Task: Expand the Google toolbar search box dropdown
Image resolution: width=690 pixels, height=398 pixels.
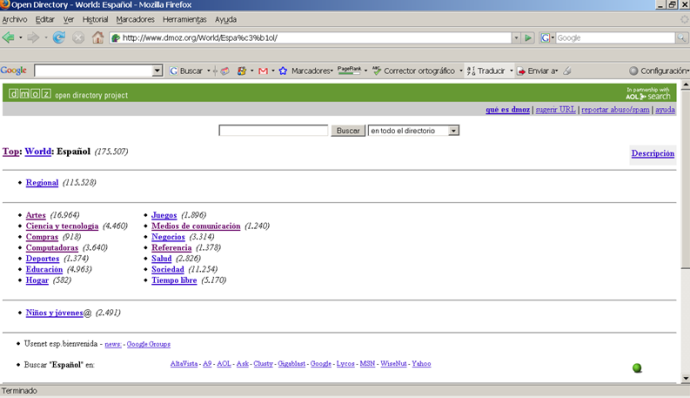Action: [157, 71]
